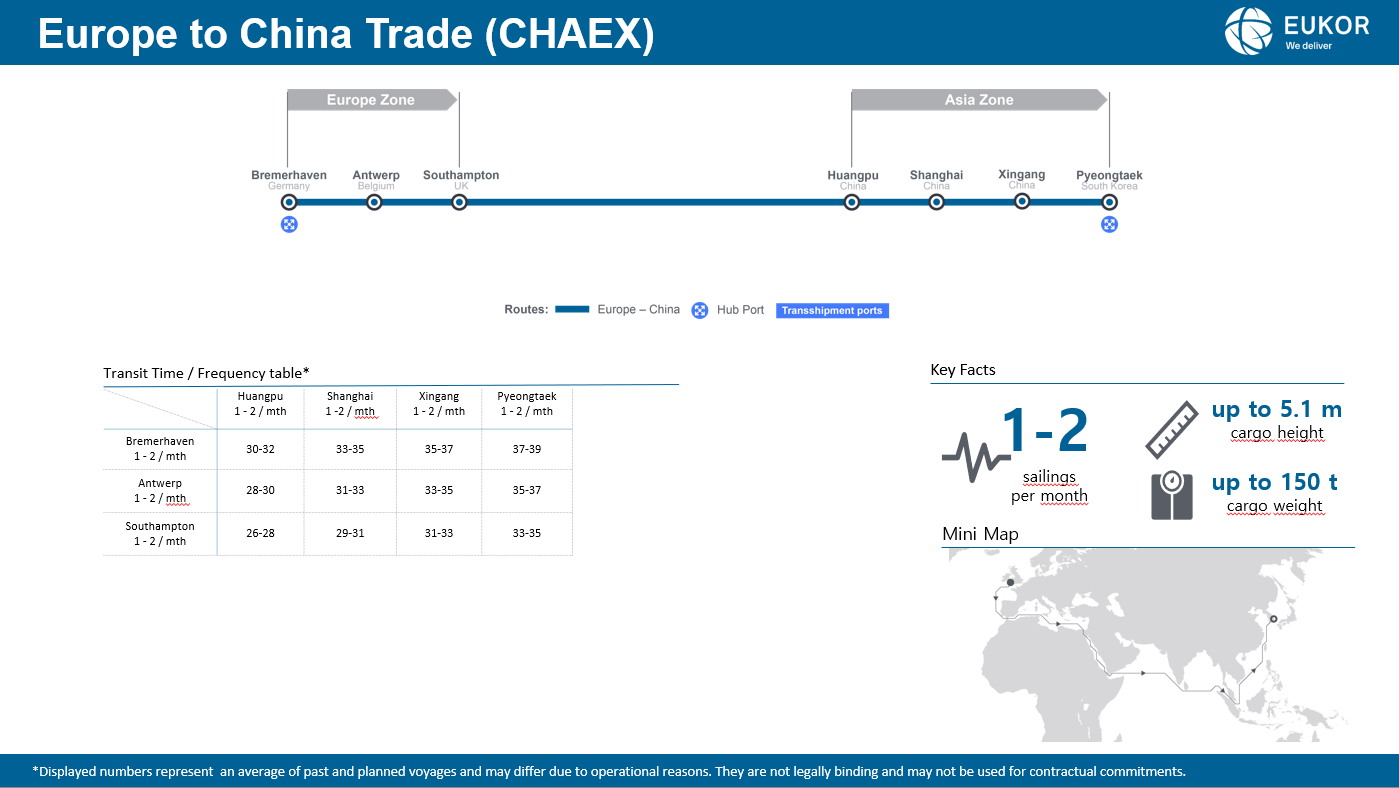Select the Huangpu port marker
Image resolution: width=1399 pixels, height=788 pixels.
(x=852, y=202)
